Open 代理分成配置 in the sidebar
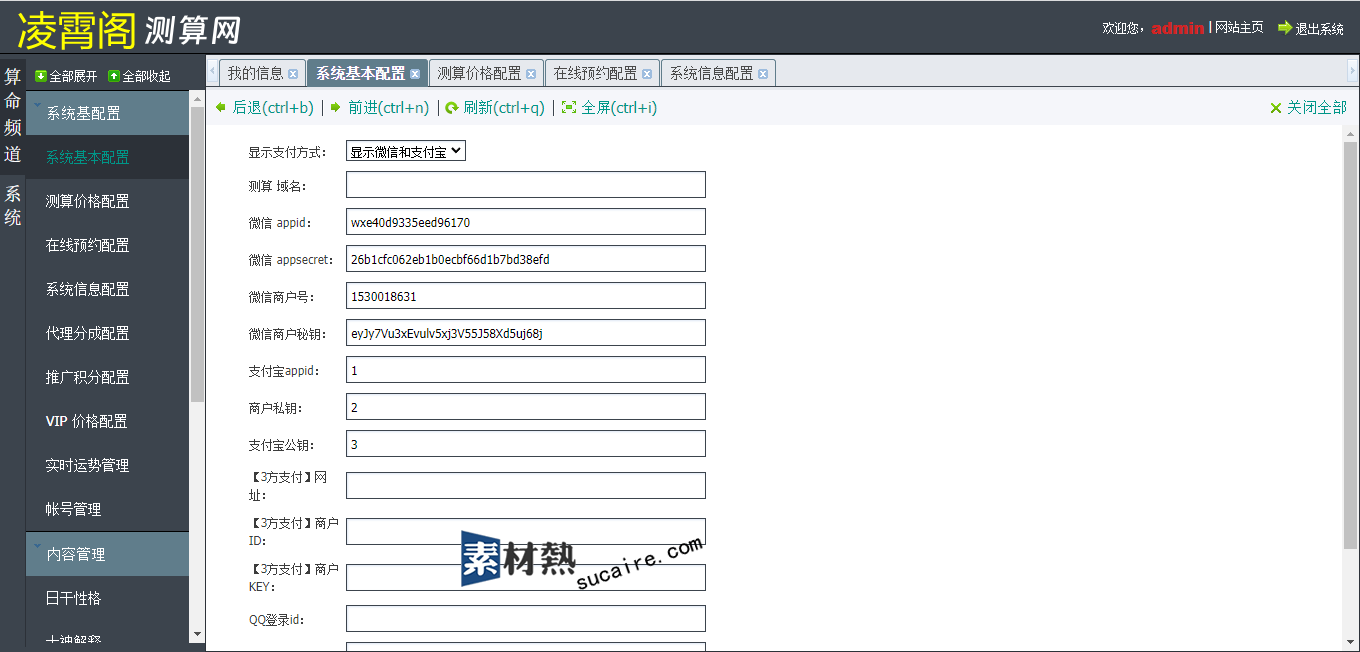The image size is (1360, 652). [x=107, y=333]
